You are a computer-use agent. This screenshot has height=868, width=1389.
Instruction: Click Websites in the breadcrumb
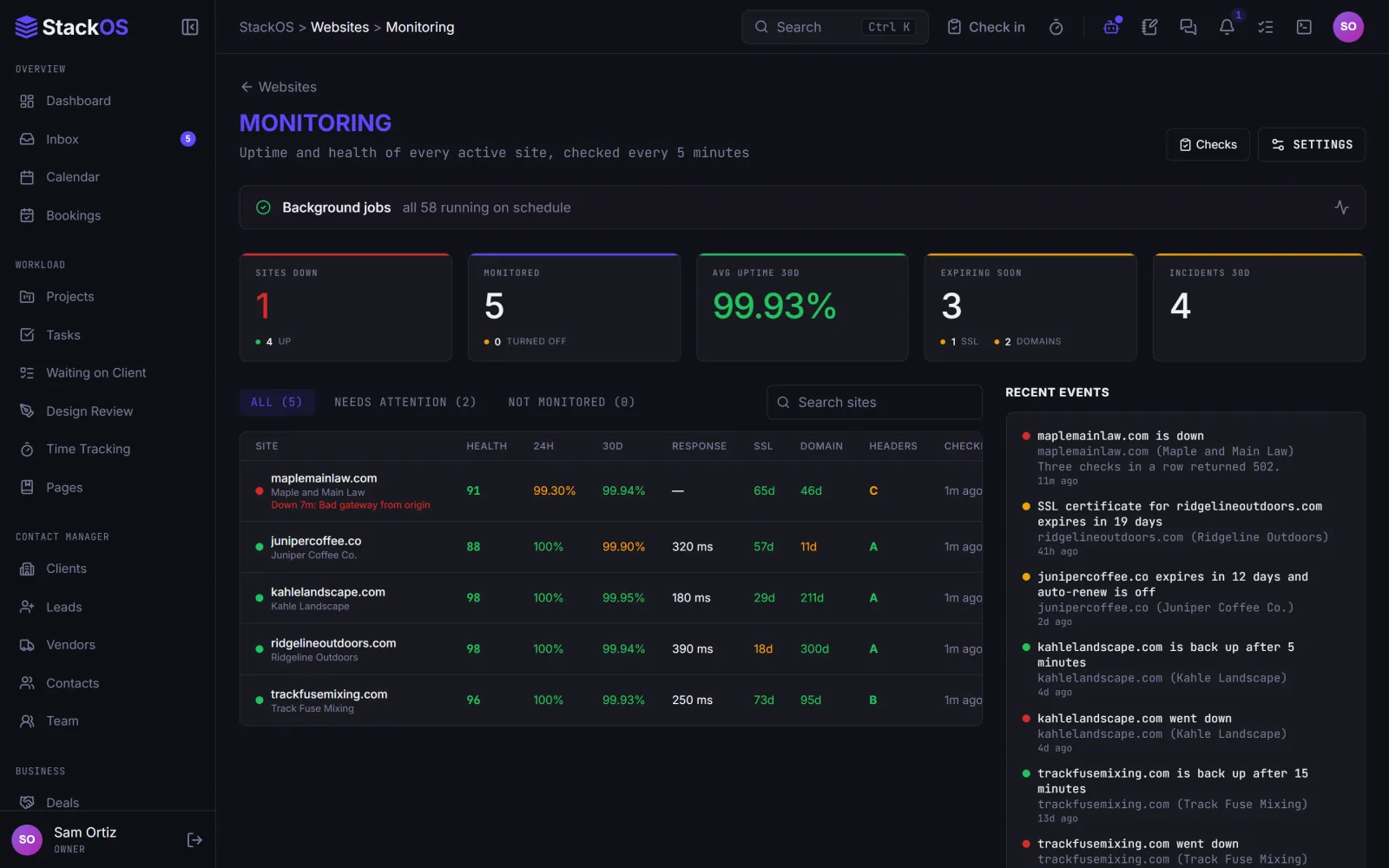(339, 27)
